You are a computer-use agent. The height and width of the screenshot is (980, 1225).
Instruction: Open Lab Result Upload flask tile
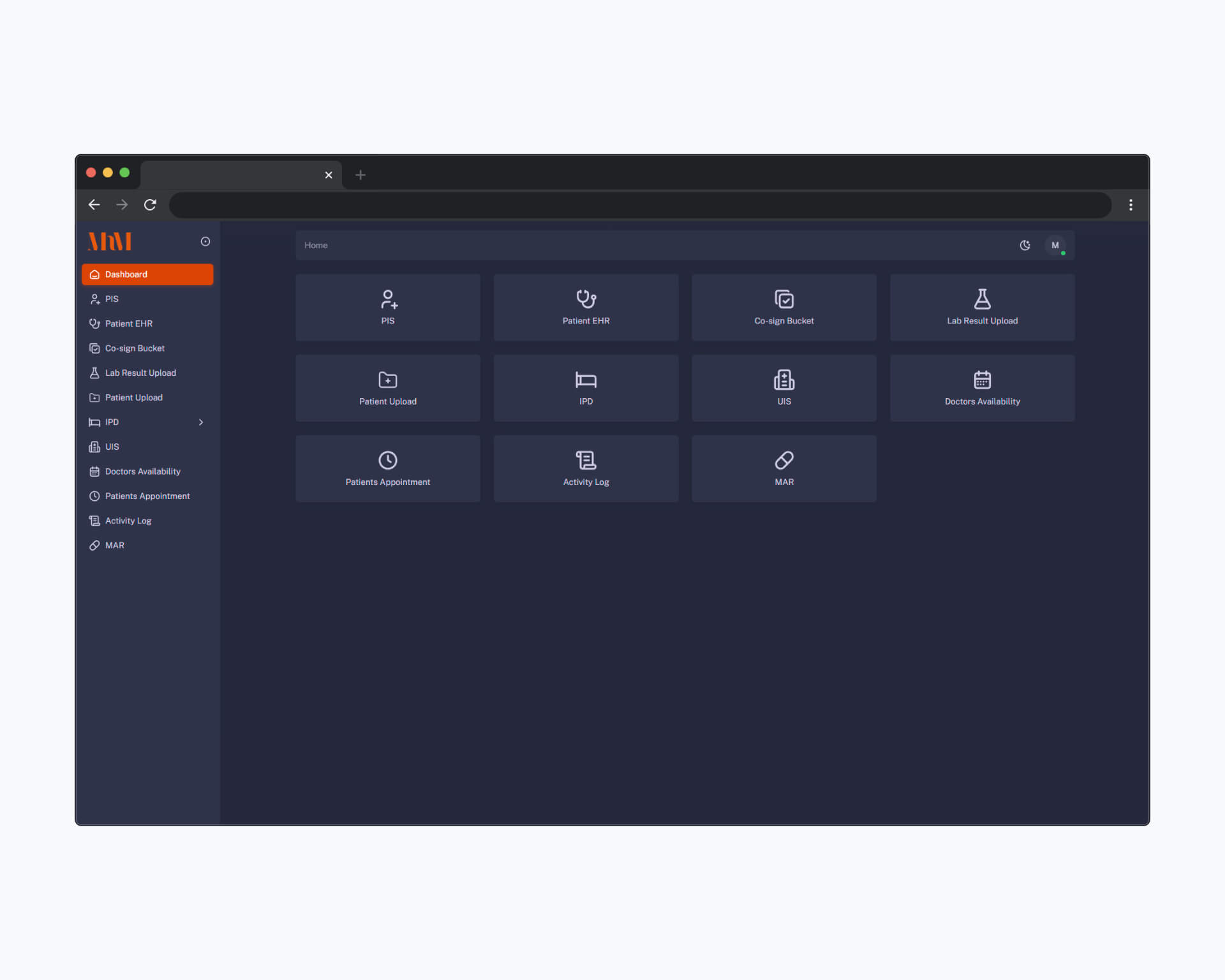[982, 307]
